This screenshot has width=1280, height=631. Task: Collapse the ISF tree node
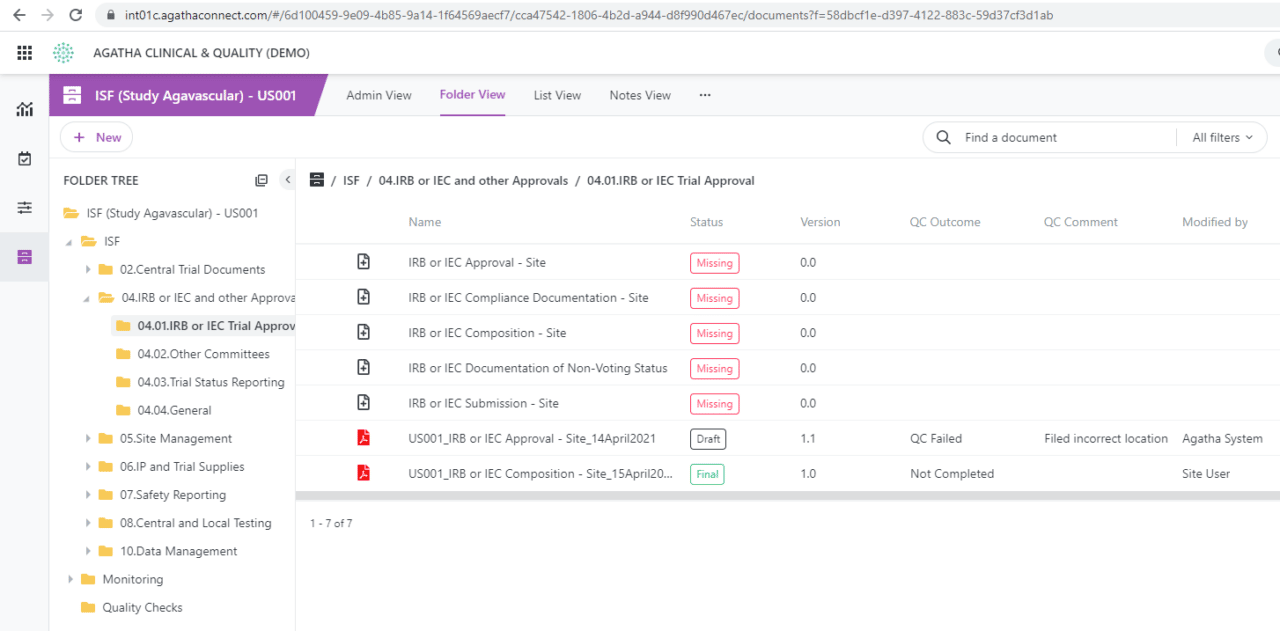70,241
